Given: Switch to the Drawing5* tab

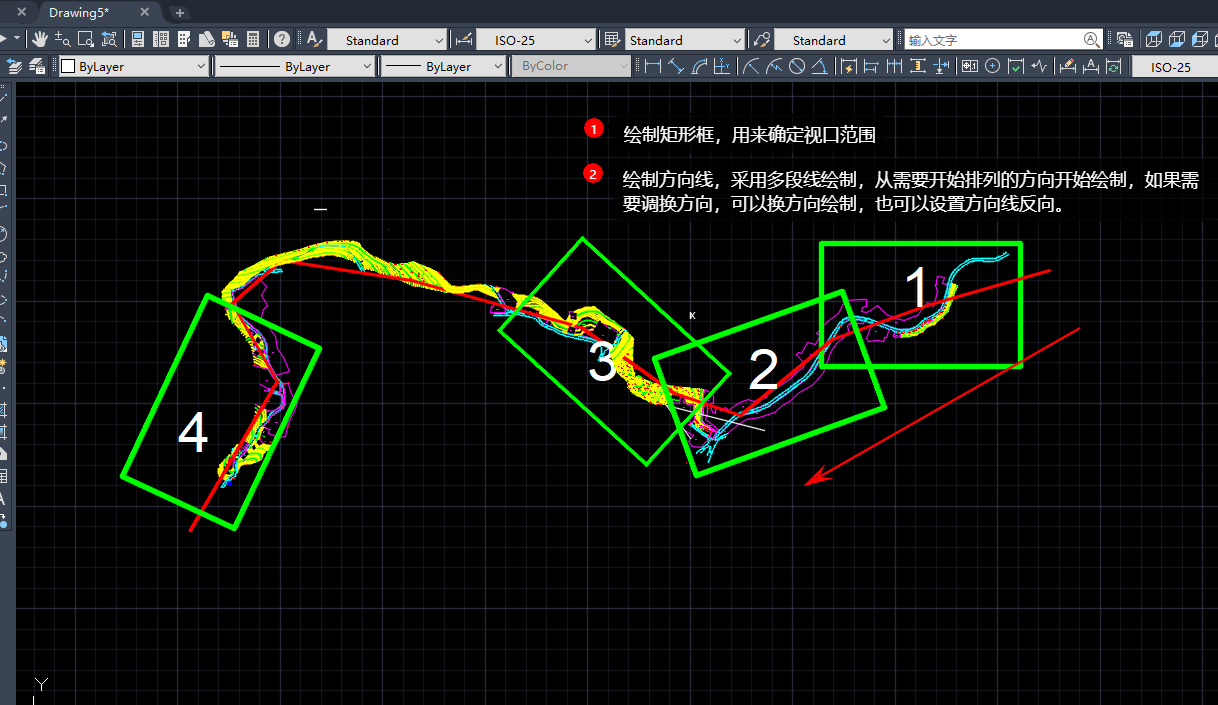Looking at the screenshot, I should point(79,12).
